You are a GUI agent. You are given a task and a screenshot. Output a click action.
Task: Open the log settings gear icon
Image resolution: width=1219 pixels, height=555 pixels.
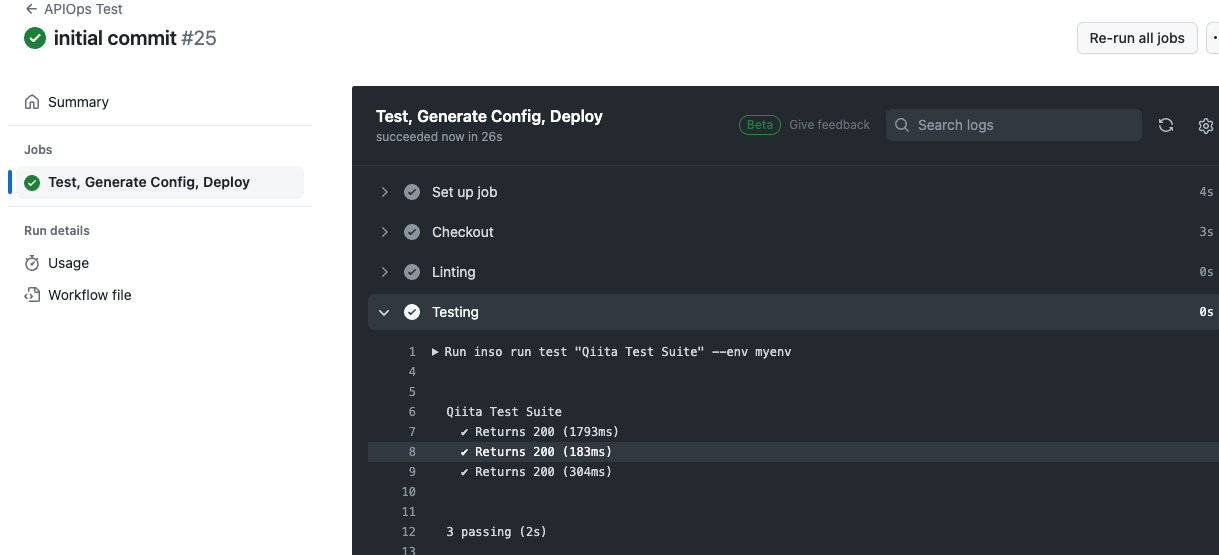tap(1205, 125)
